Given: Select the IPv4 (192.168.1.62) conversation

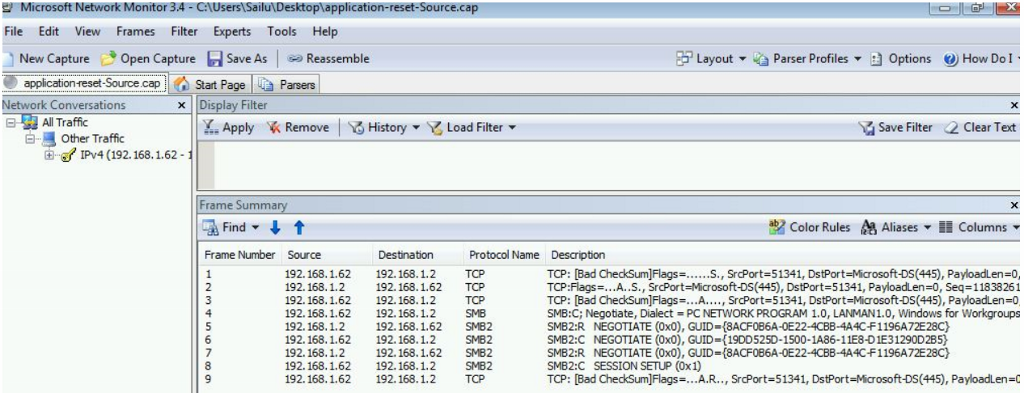Looking at the screenshot, I should pyautogui.click(x=135, y=155).
